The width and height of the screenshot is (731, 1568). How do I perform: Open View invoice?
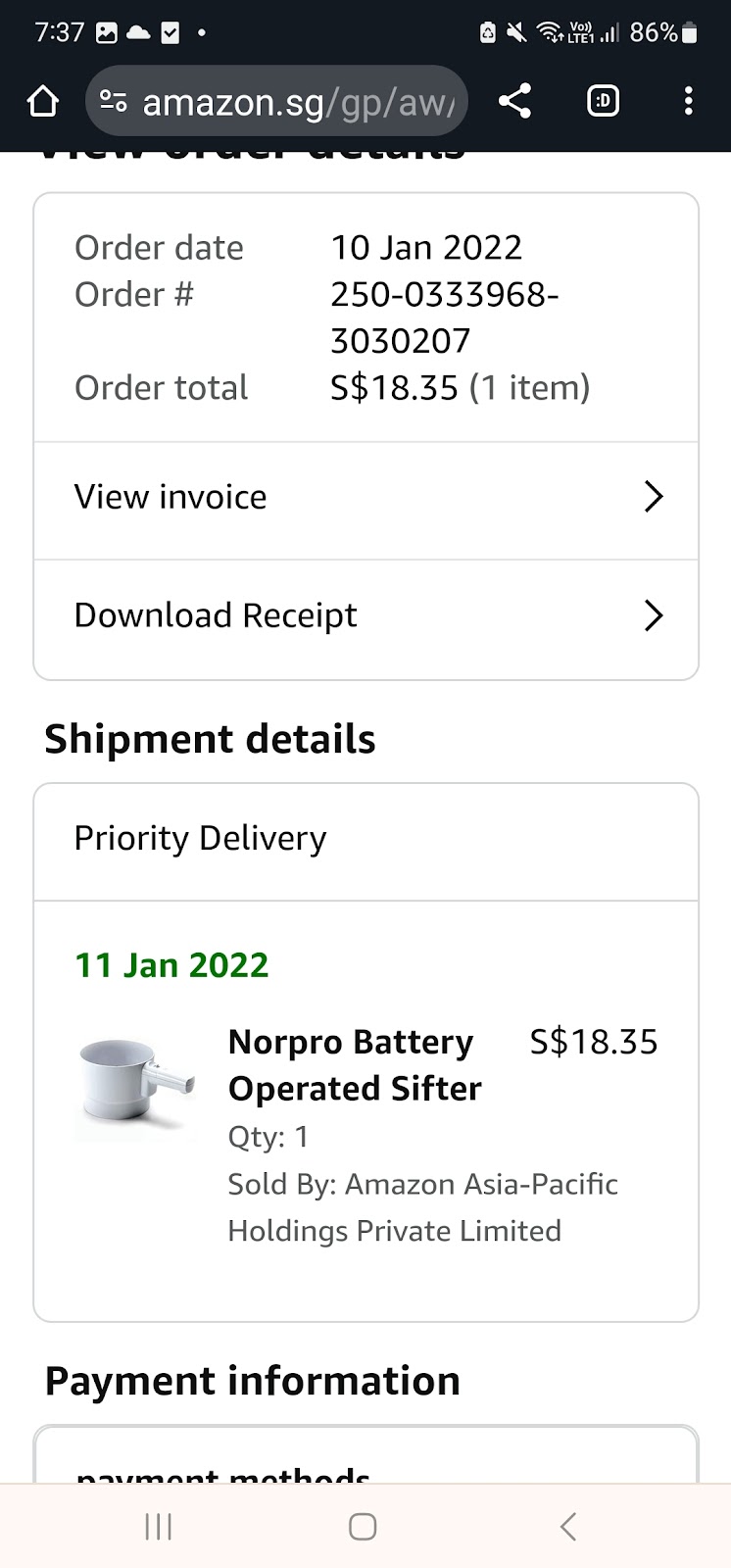[x=171, y=498]
